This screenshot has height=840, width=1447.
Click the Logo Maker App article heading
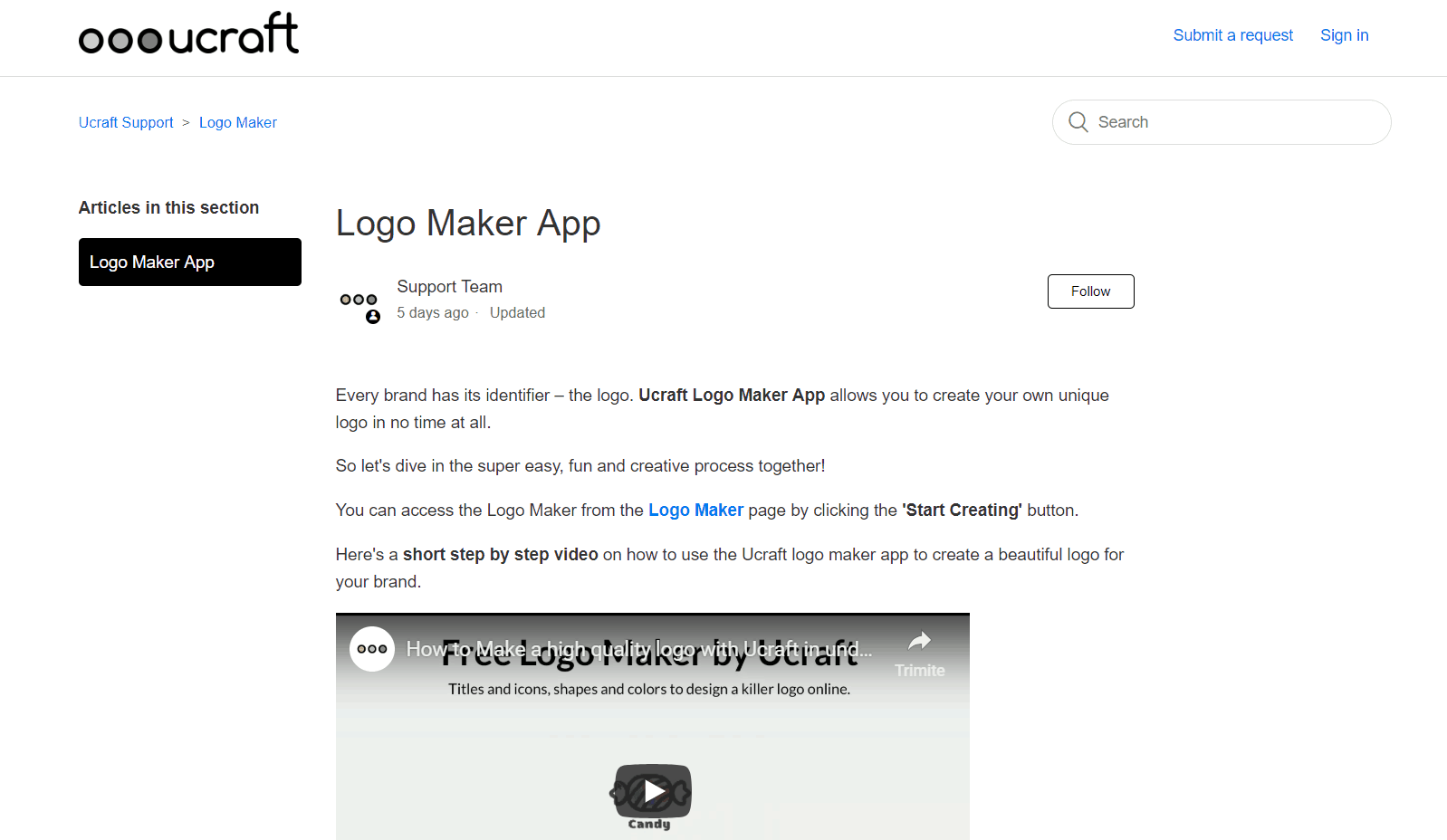click(468, 224)
